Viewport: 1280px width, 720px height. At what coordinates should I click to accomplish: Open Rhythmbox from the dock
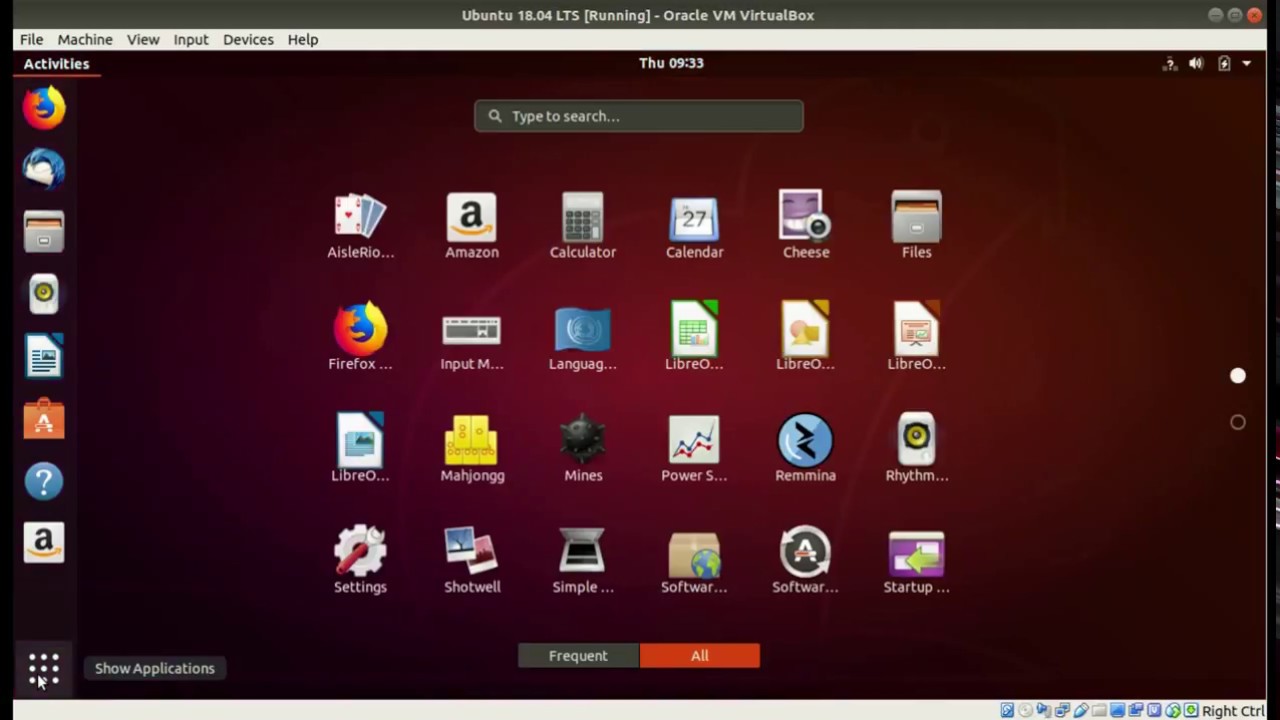click(44, 294)
